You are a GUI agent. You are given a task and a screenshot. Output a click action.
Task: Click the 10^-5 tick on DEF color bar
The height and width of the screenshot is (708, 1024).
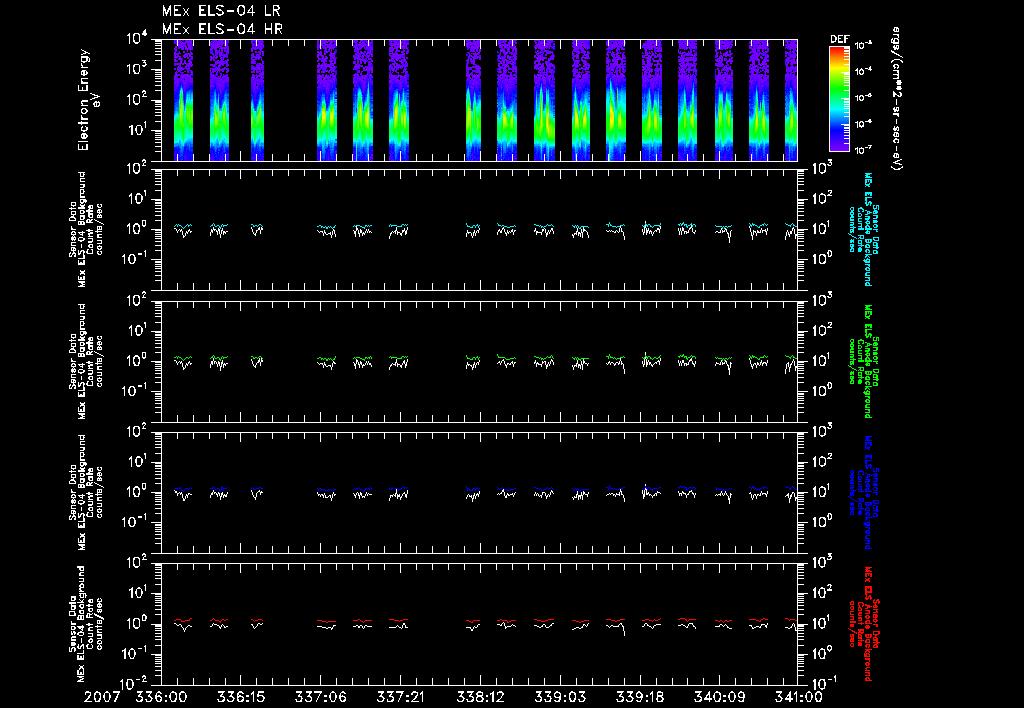pyautogui.click(x=863, y=98)
